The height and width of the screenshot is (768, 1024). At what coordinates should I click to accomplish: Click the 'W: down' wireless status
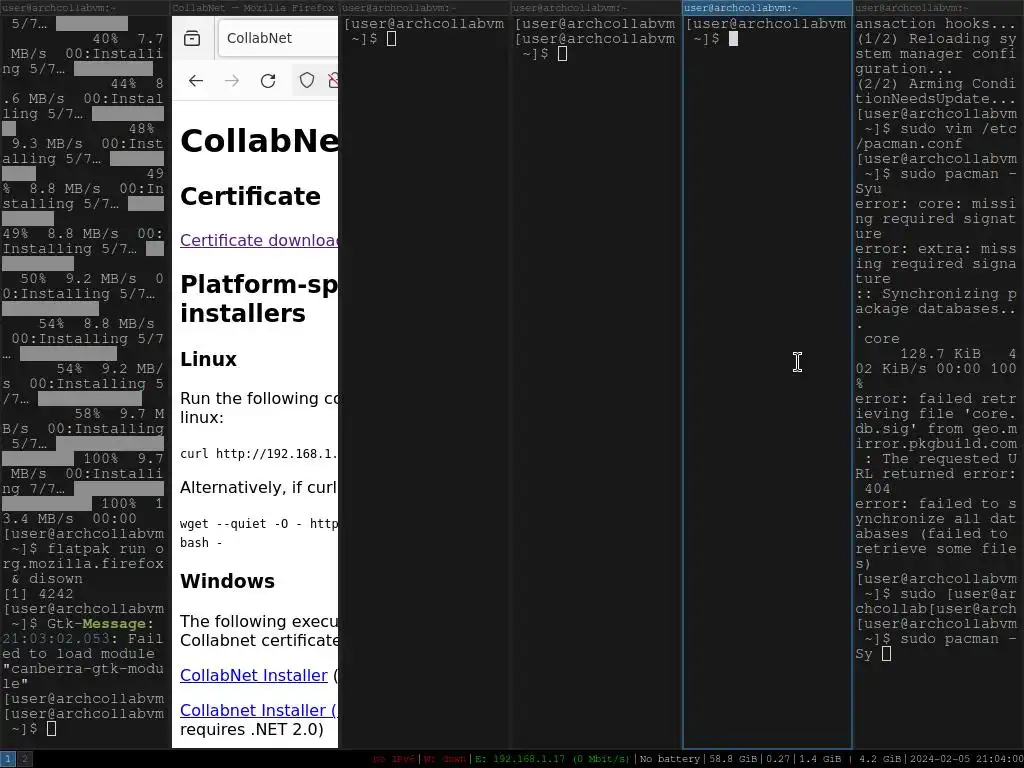(x=444, y=759)
